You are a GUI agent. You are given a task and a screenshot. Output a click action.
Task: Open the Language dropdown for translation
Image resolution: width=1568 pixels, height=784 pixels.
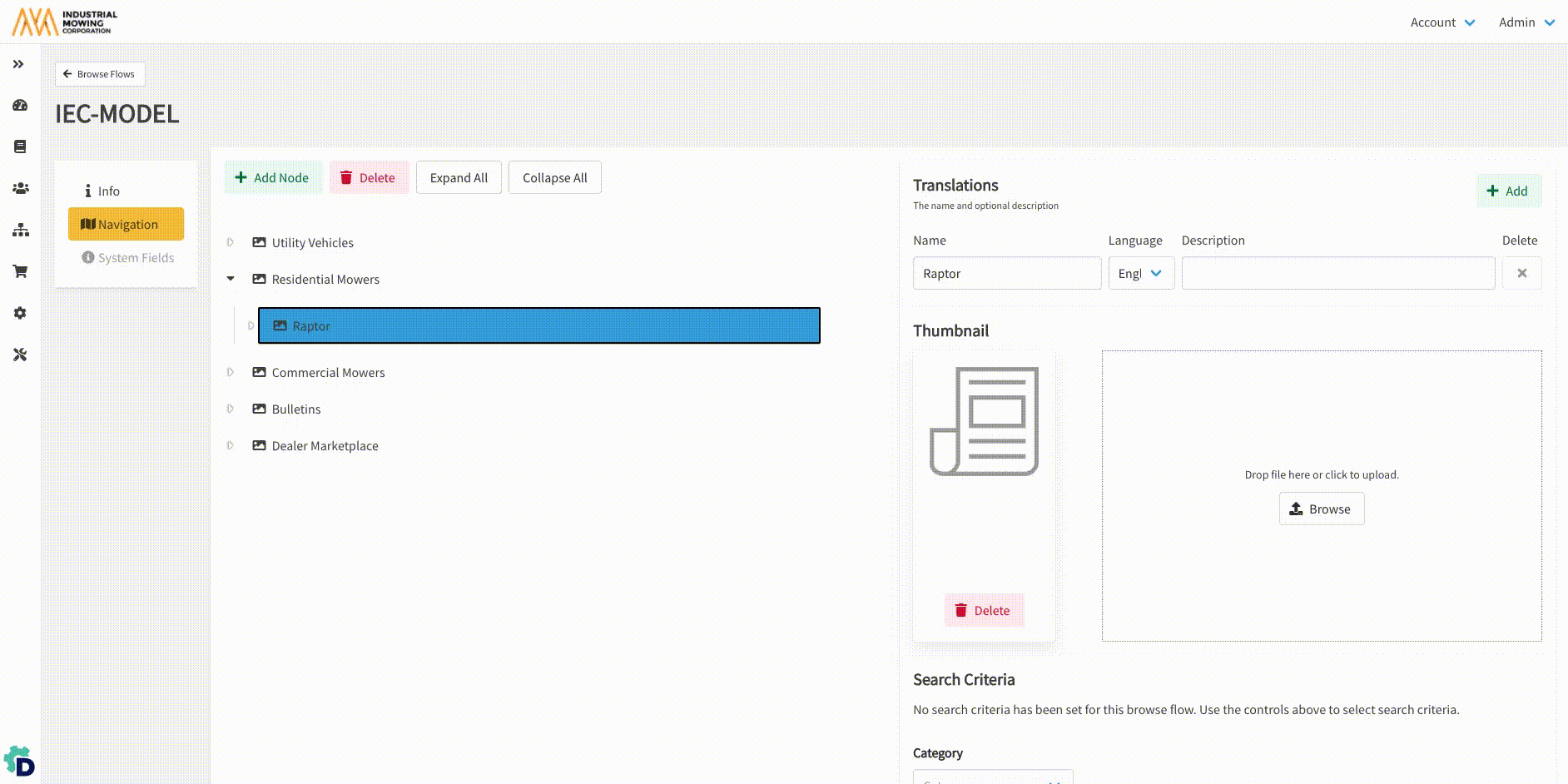[1140, 273]
